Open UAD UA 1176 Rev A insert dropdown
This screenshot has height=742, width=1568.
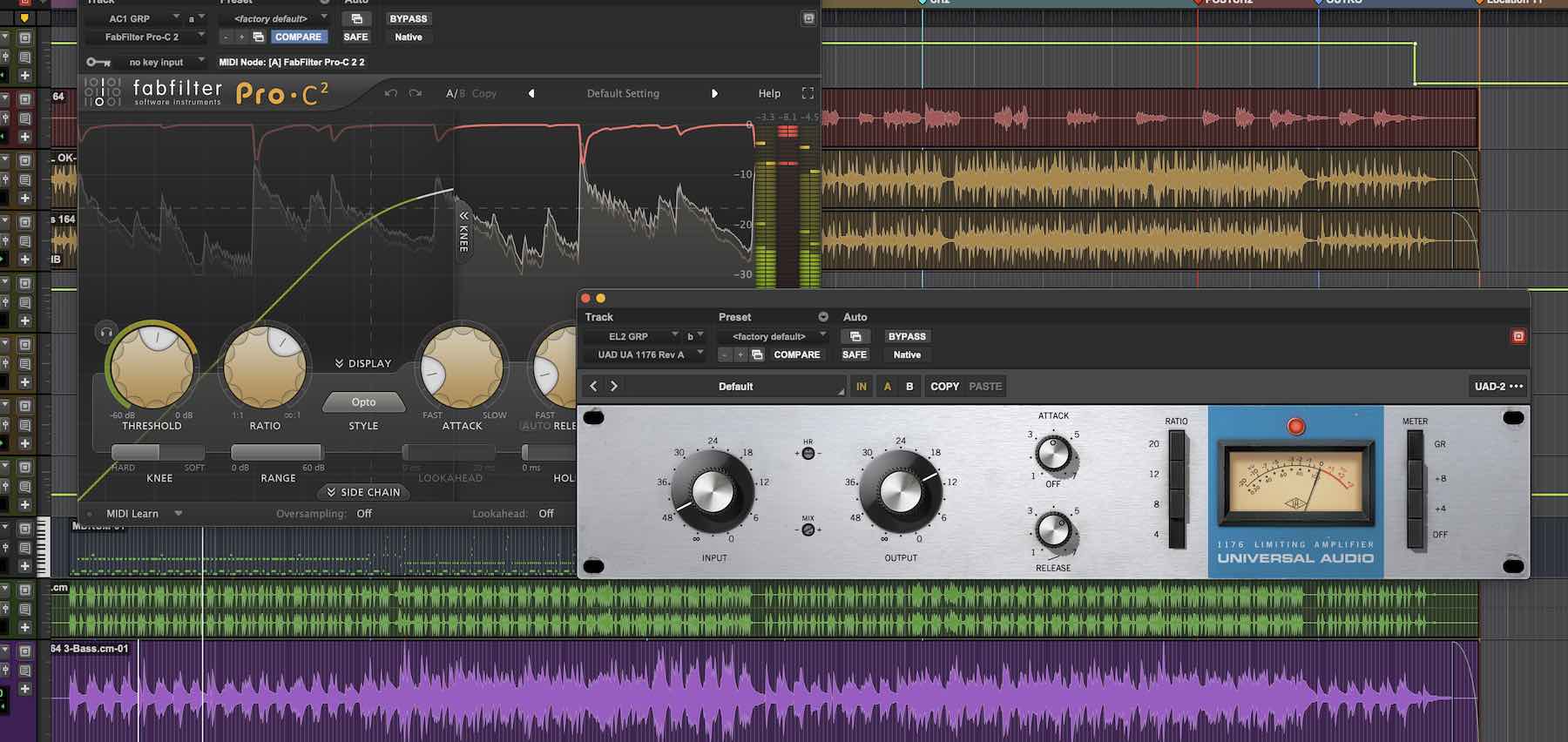pos(645,354)
